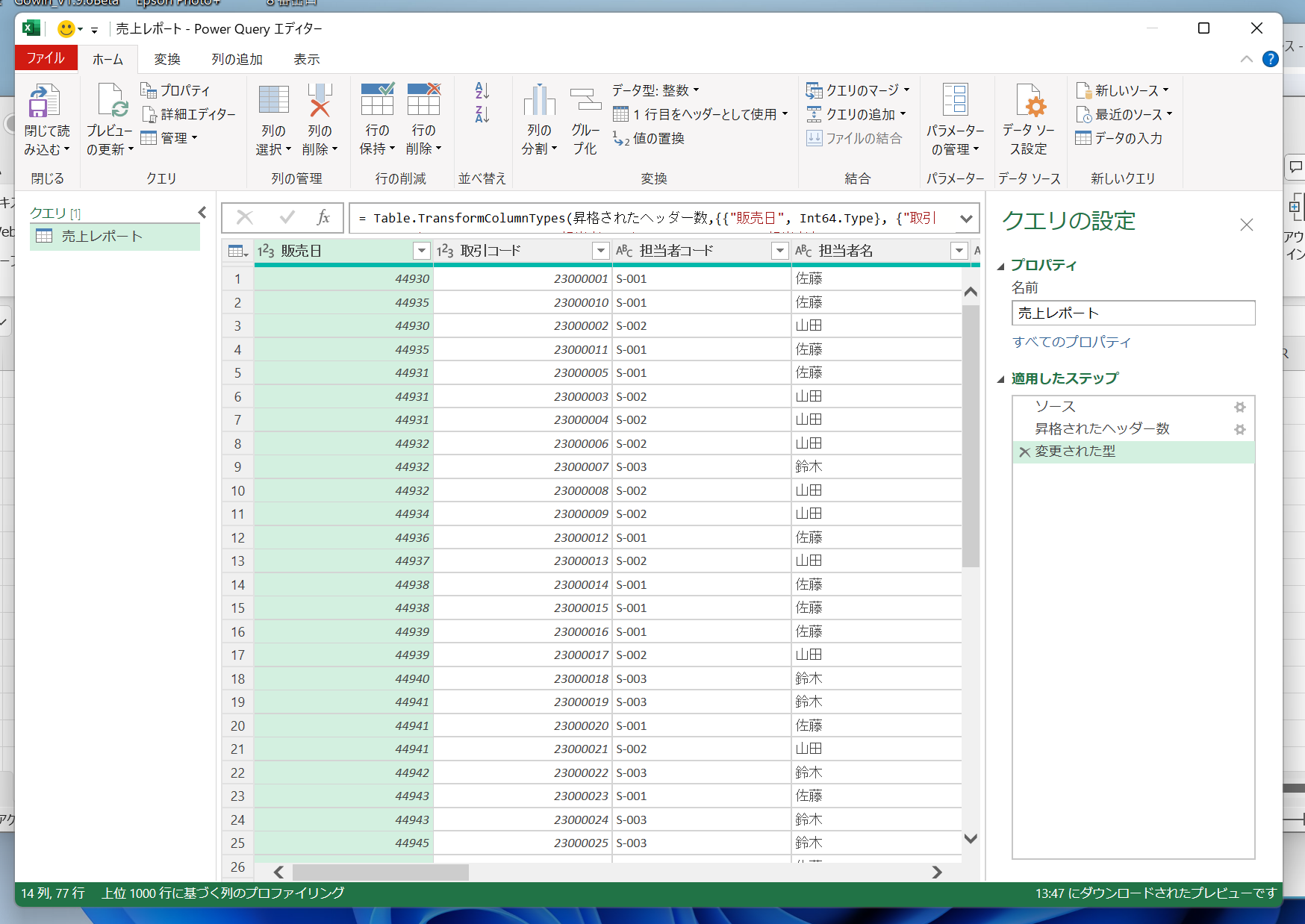Click the fx formula button
The image size is (1305, 924).
[323, 218]
